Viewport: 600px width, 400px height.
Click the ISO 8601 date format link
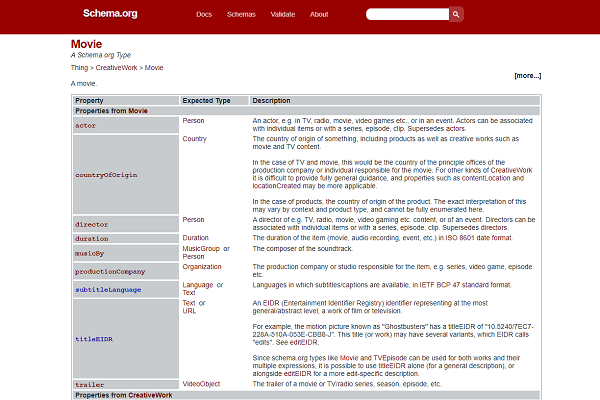478,238
